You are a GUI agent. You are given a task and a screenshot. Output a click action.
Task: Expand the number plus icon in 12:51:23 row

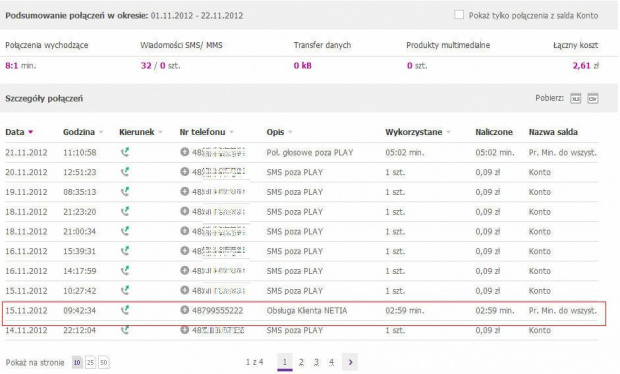[184, 172]
